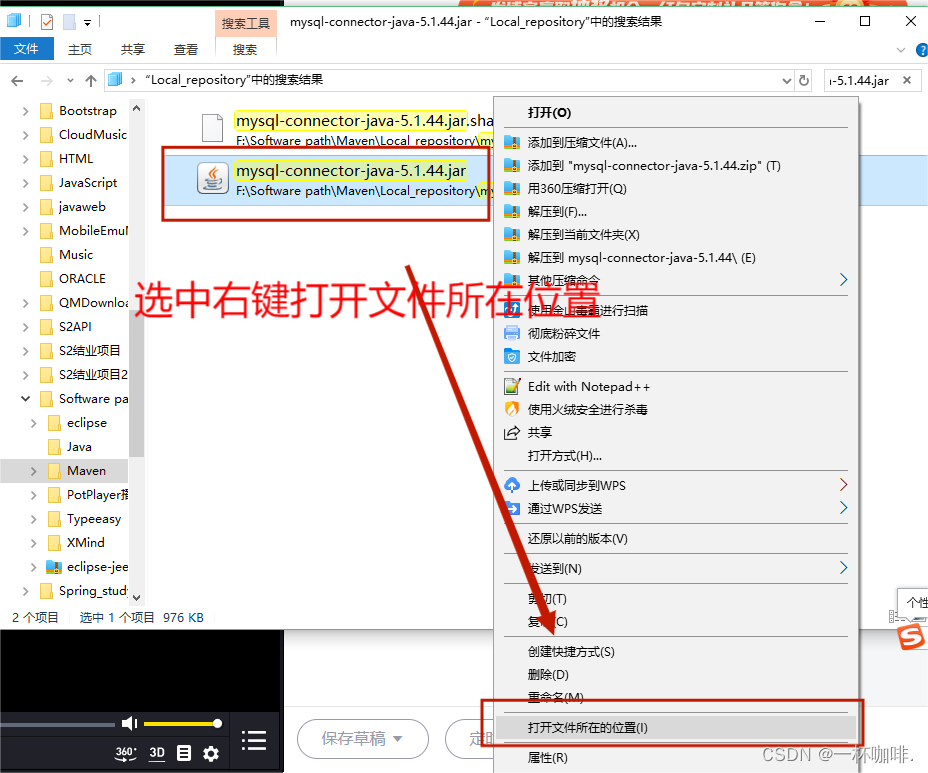Screen dimensions: 928x773
Task: Expand the JavaScript folder node
Action: [x=25, y=183]
